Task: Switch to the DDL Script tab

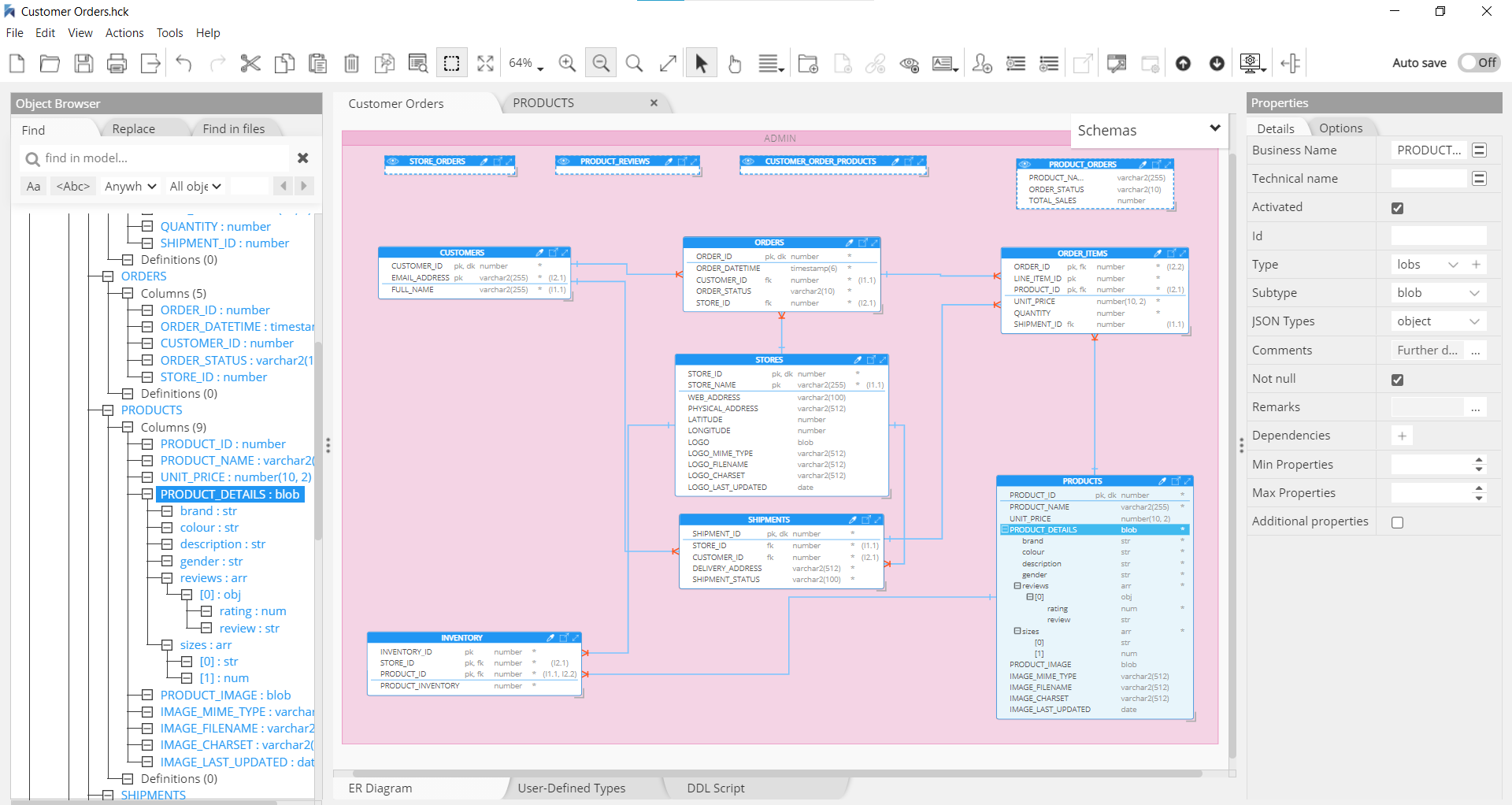Action: tap(715, 788)
